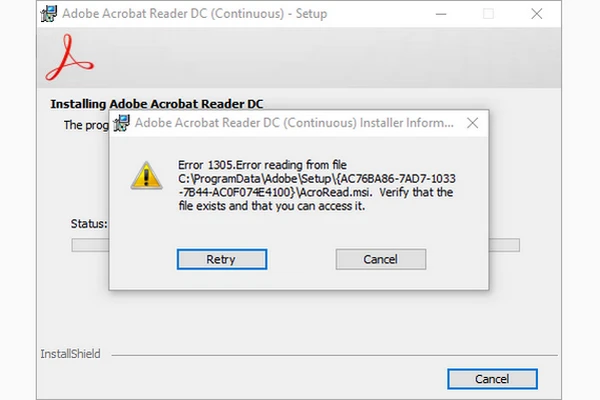
Task: Click the progress bar's right end
Action: (504, 245)
